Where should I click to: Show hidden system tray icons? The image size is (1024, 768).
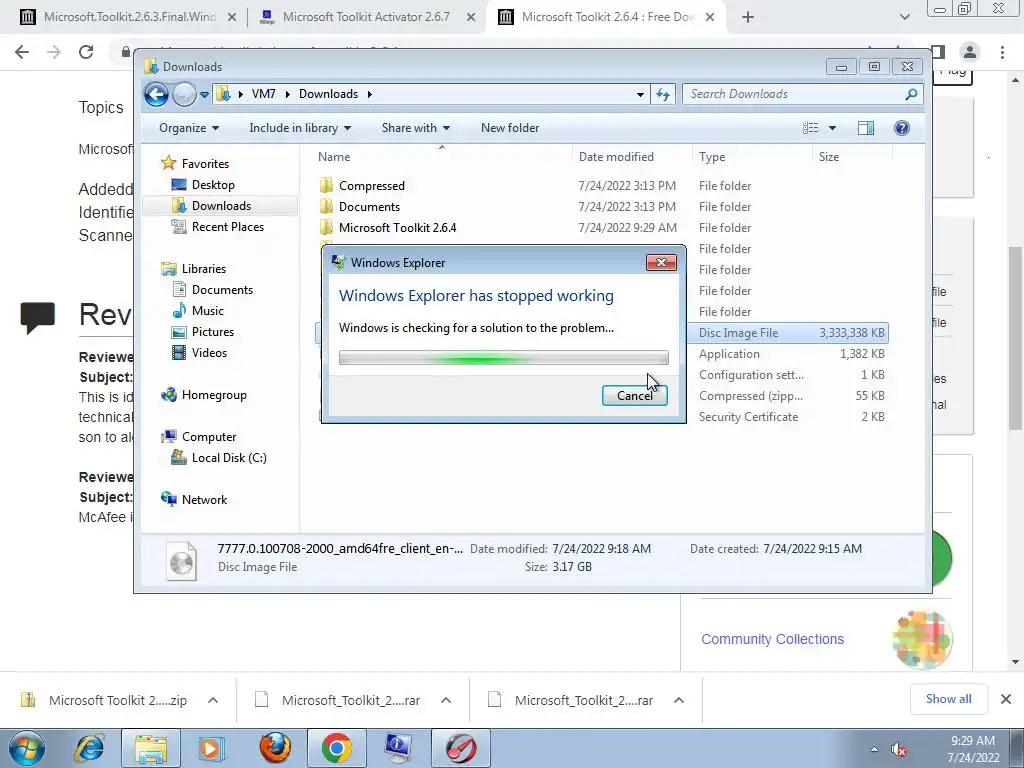[x=874, y=749]
